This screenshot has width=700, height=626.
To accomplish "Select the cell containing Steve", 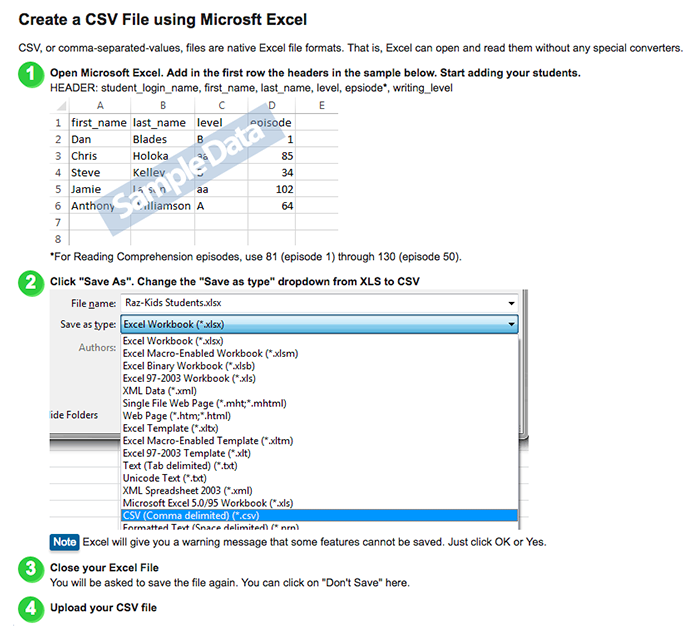I will click(x=100, y=173).
